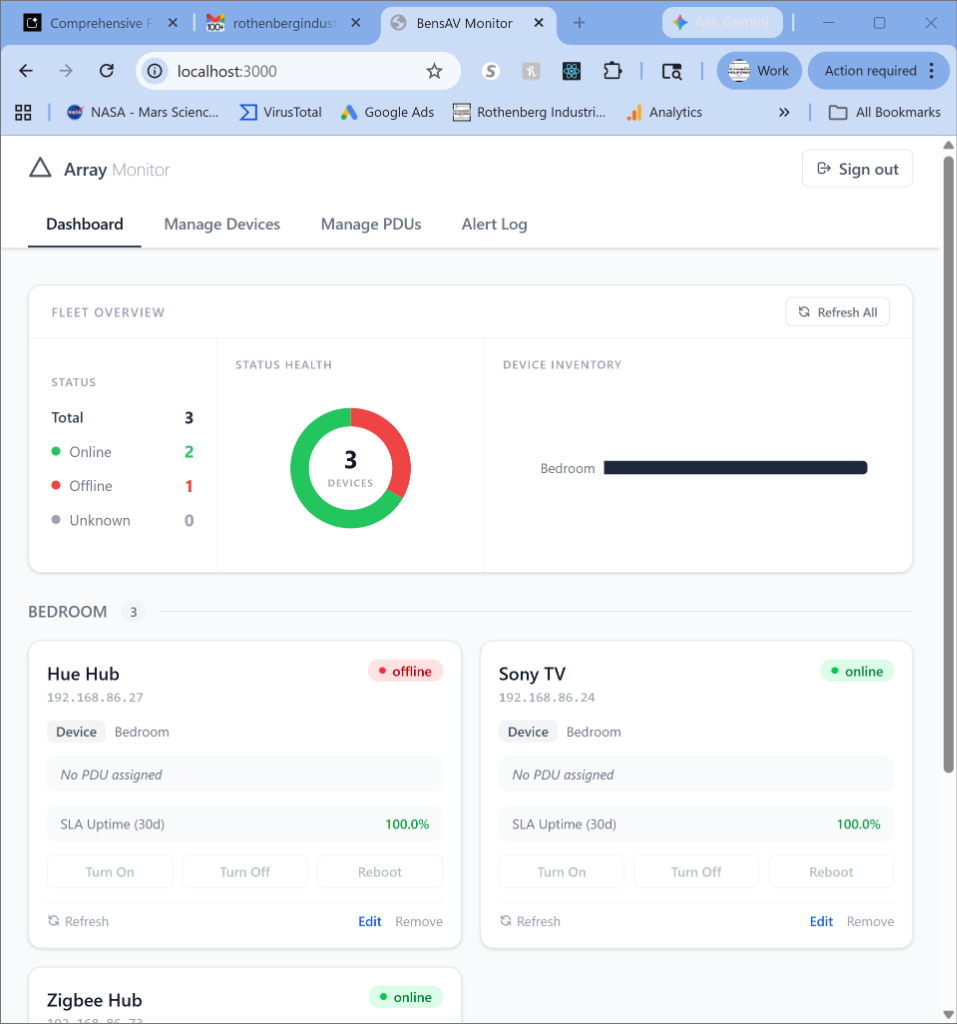Click the Hue Hub IP address 192.168.86.27
Image resolution: width=957 pixels, height=1024 pixels.
95,697
